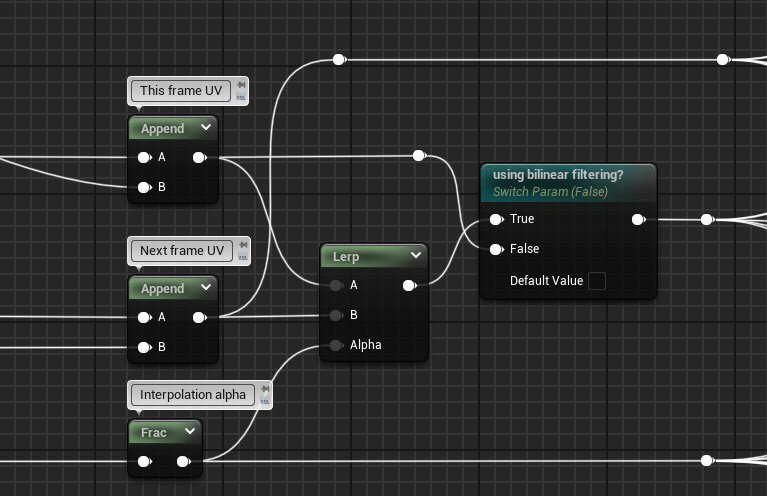Image resolution: width=767 pixels, height=496 pixels.
Task: Select the topmost reroute node above This frame UV
Action: click(x=338, y=60)
